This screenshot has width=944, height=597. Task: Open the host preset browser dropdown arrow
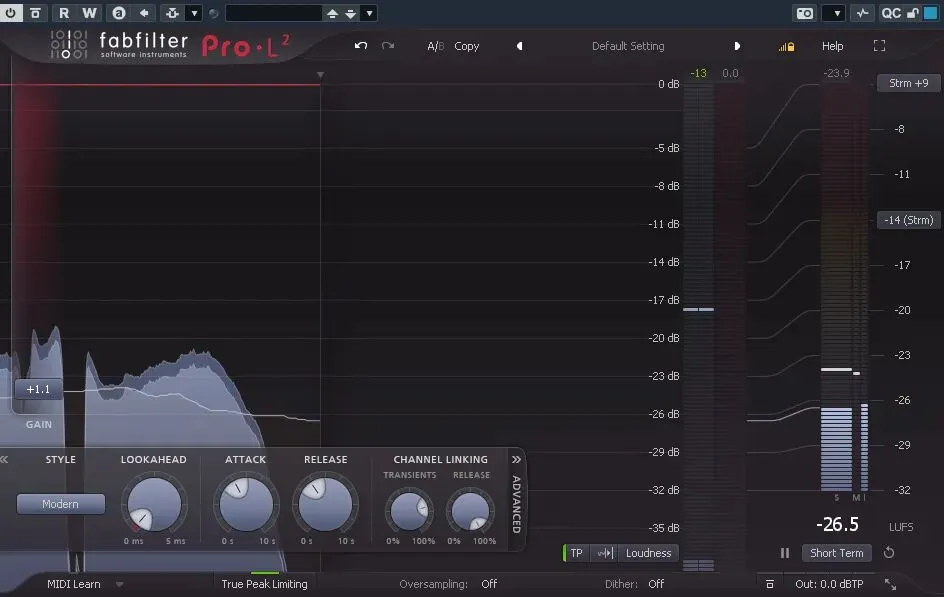[x=369, y=13]
